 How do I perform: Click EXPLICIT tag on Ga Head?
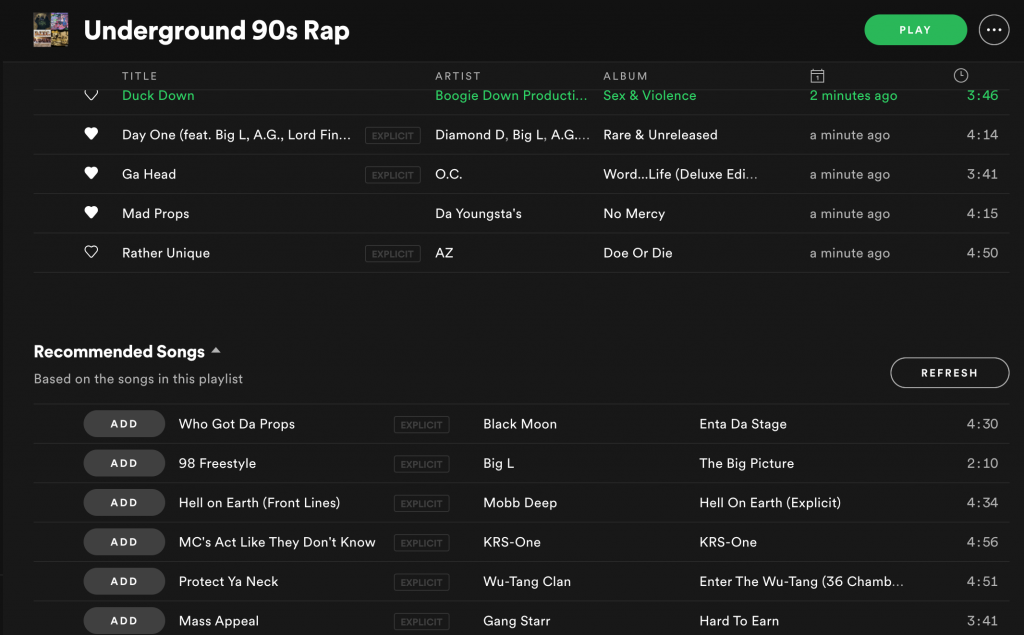392,174
